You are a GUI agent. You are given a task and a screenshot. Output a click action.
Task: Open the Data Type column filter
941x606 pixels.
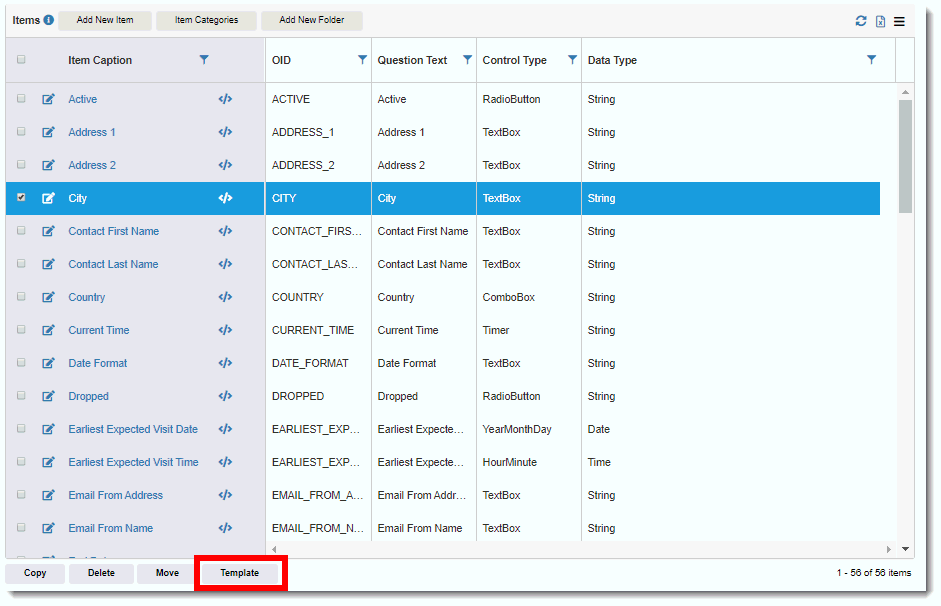(871, 59)
